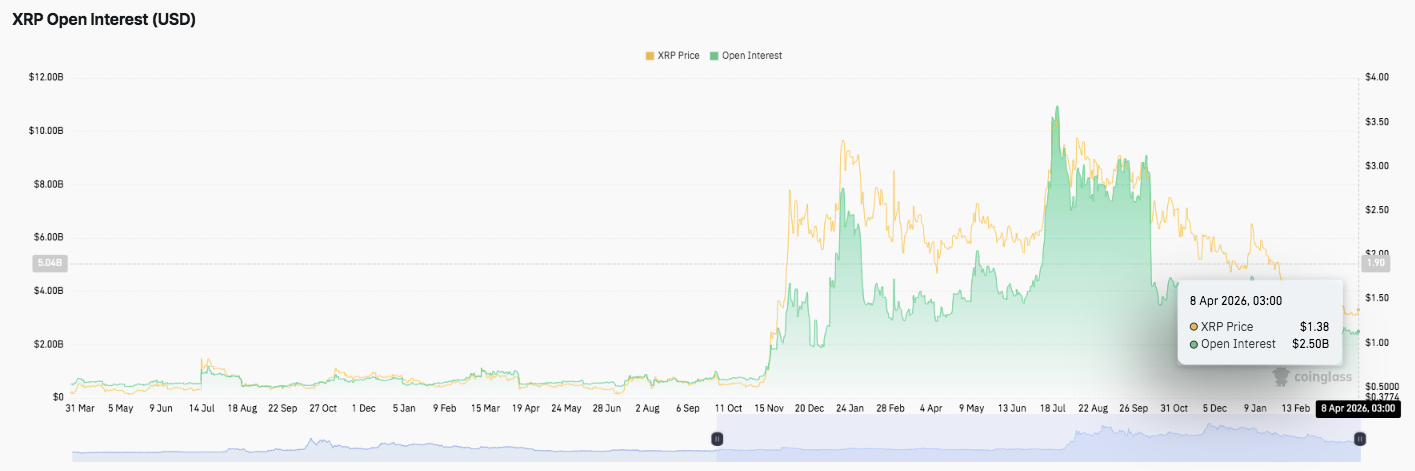
Task: Click the 18 Jul date label
Action: pyautogui.click(x=1052, y=408)
